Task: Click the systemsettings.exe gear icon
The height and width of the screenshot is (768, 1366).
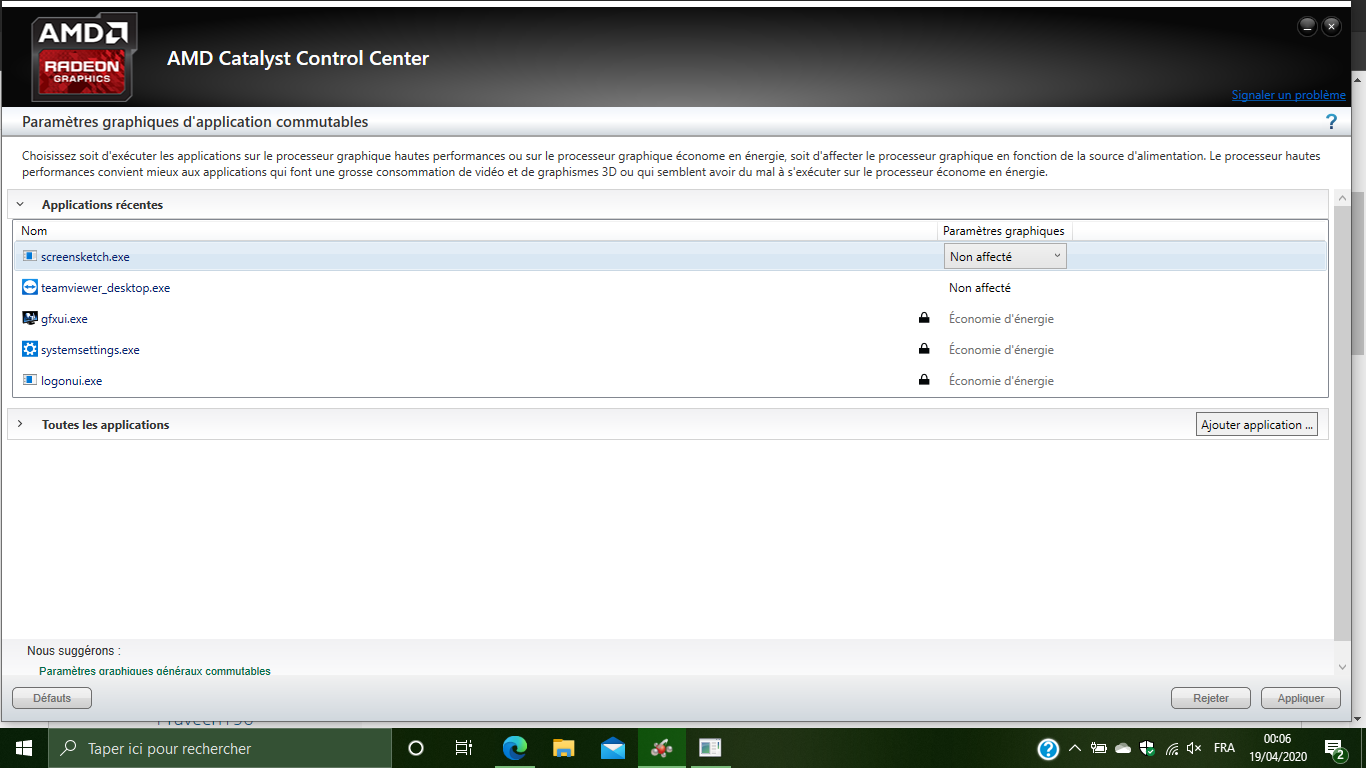Action: click(29, 350)
